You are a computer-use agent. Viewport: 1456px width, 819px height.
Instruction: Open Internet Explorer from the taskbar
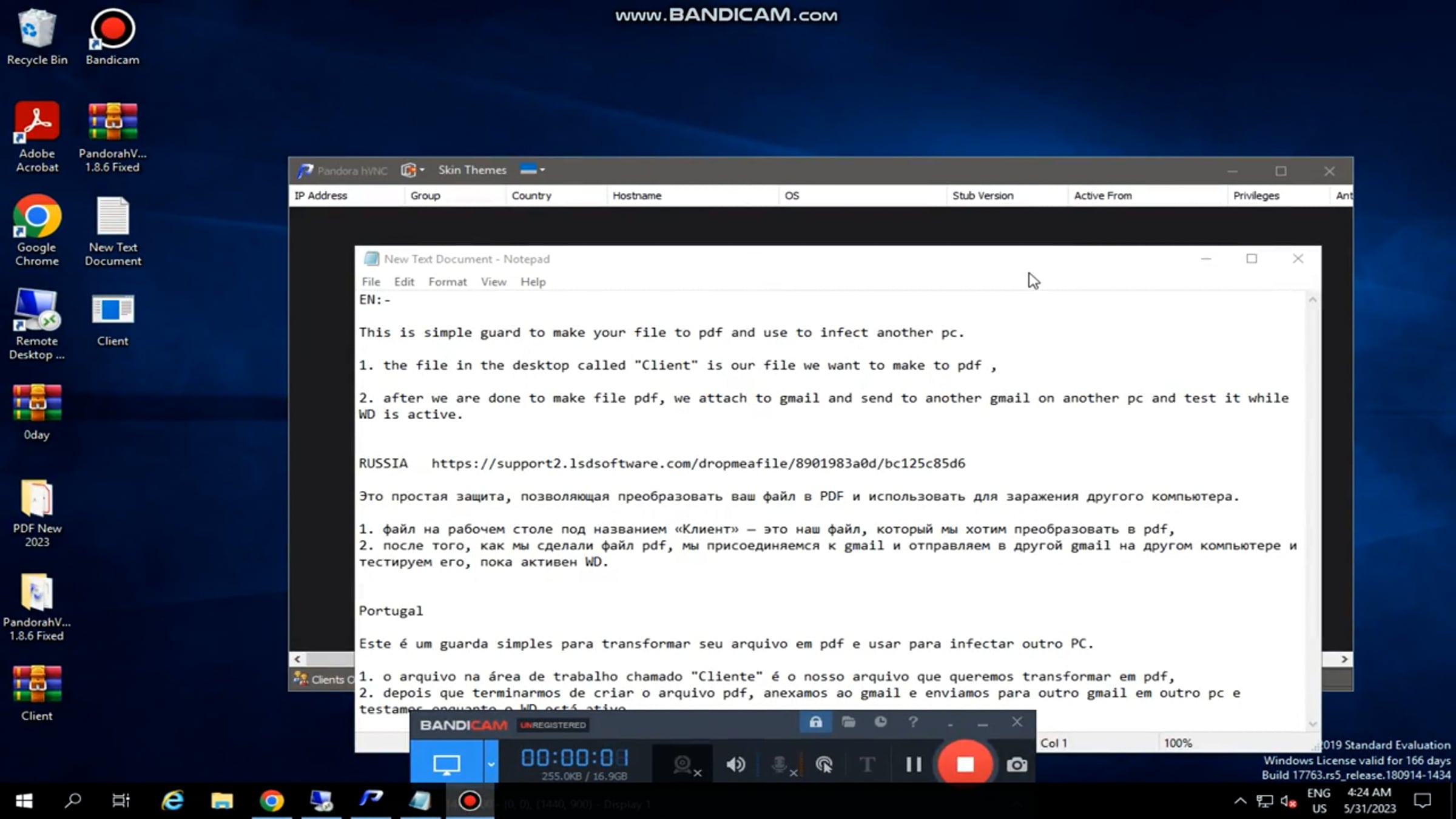tap(173, 801)
